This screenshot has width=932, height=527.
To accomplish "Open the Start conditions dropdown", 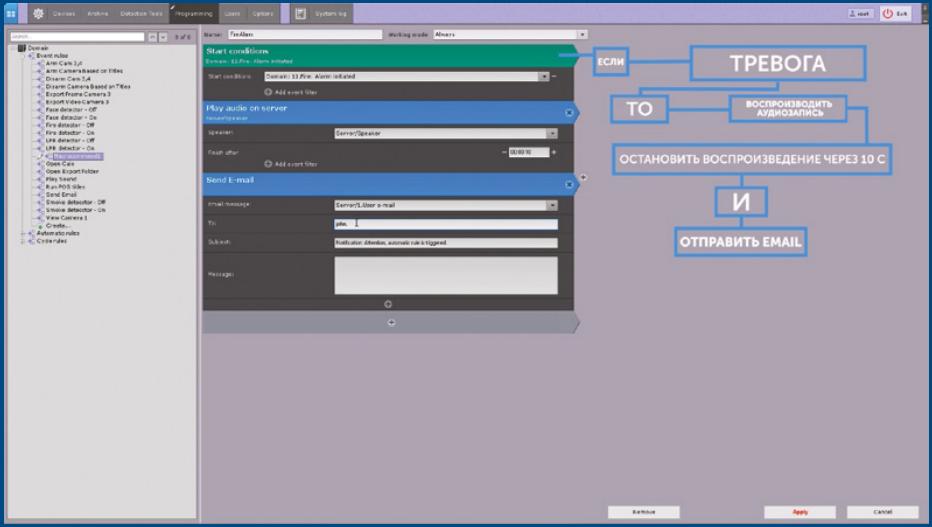I will click(x=544, y=76).
